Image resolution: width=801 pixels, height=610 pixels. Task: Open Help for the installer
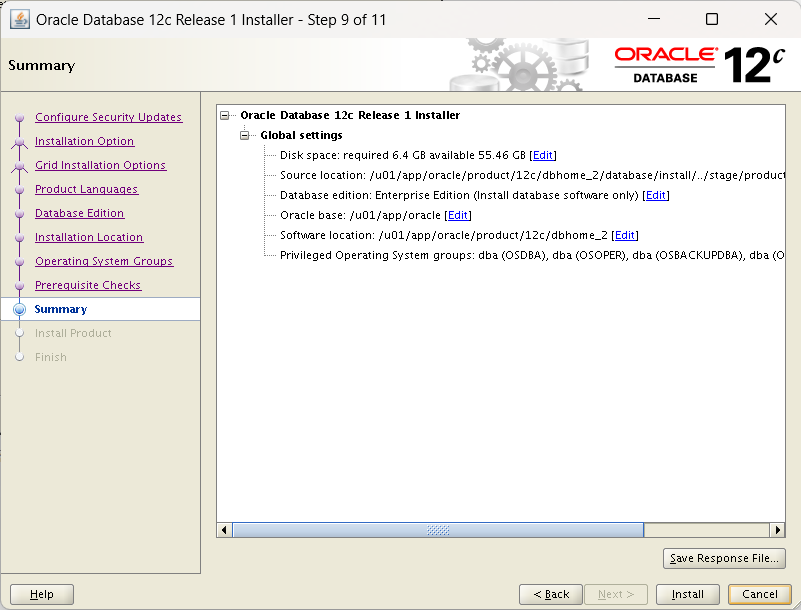click(42, 594)
